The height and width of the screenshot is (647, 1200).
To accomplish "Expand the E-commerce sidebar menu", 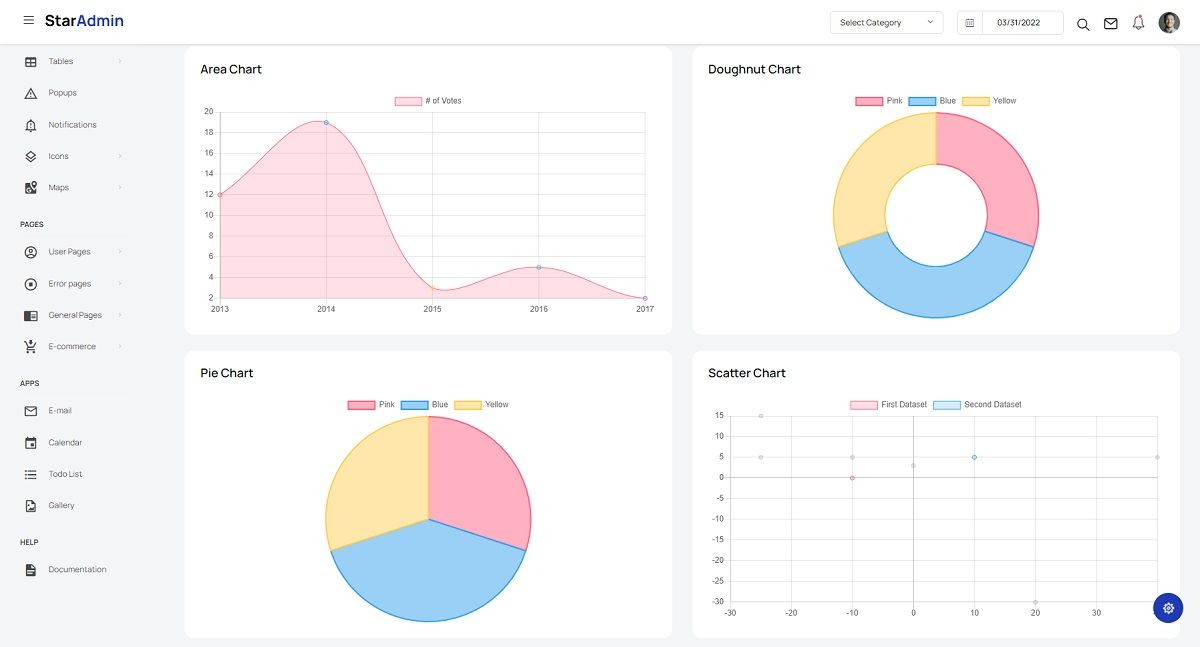I will [71, 346].
